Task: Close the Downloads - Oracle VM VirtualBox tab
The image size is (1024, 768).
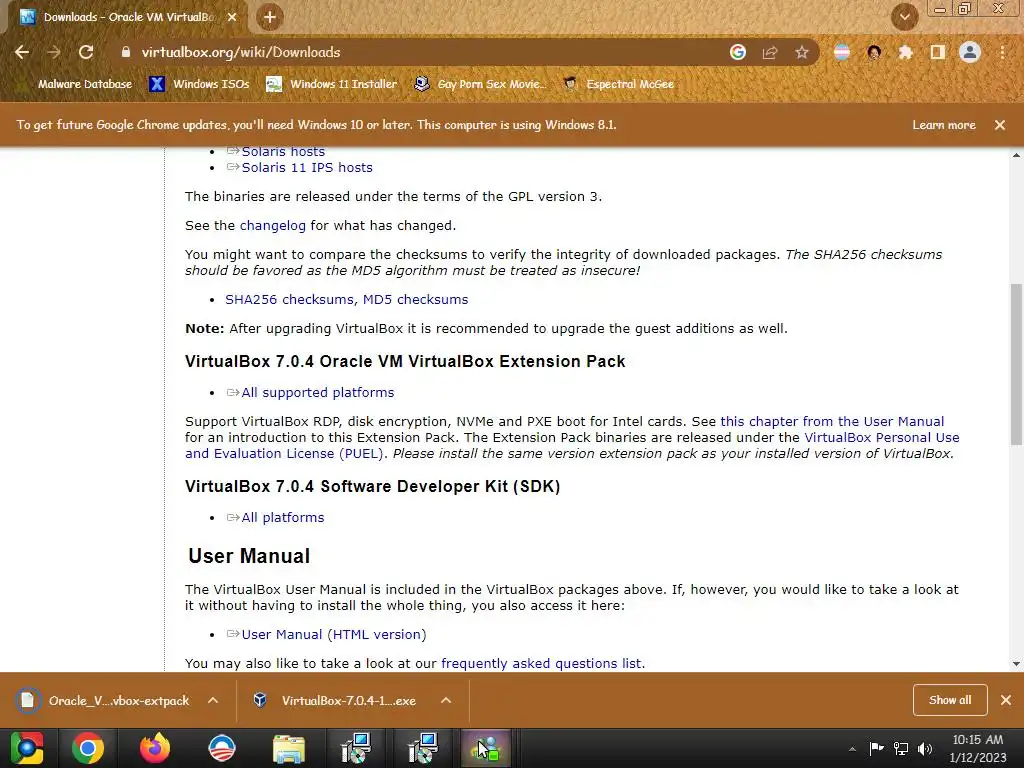Action: click(232, 17)
